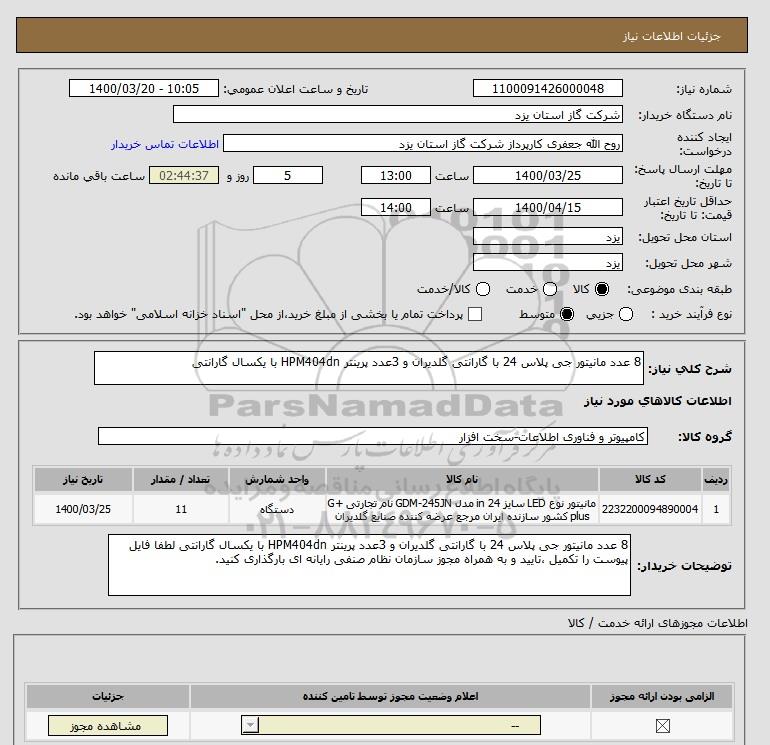The height and width of the screenshot is (745, 770).
Task: Click the تاریخ نیاز column header
Action: point(83,479)
